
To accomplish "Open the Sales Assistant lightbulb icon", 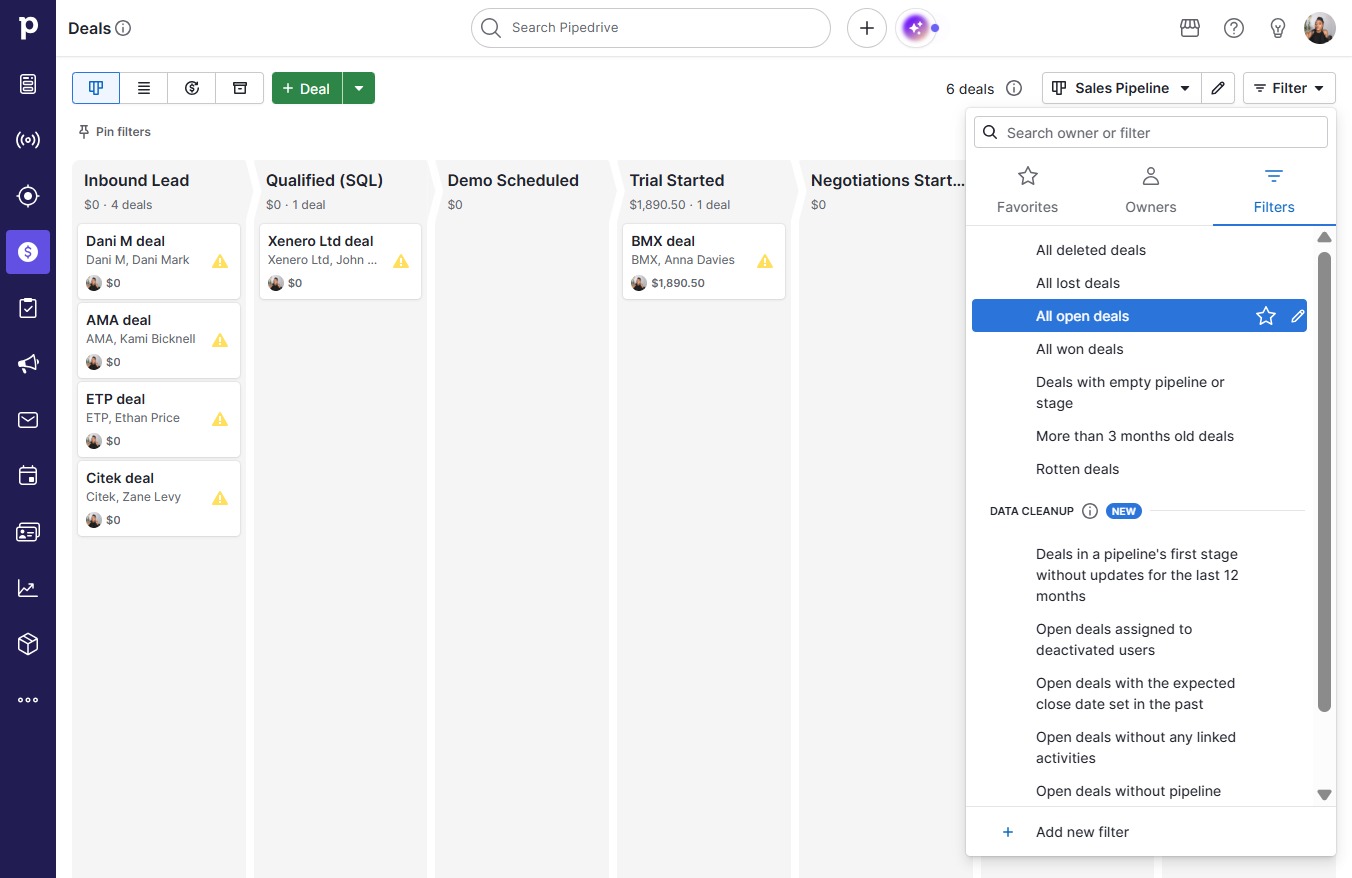I will pos(1278,28).
